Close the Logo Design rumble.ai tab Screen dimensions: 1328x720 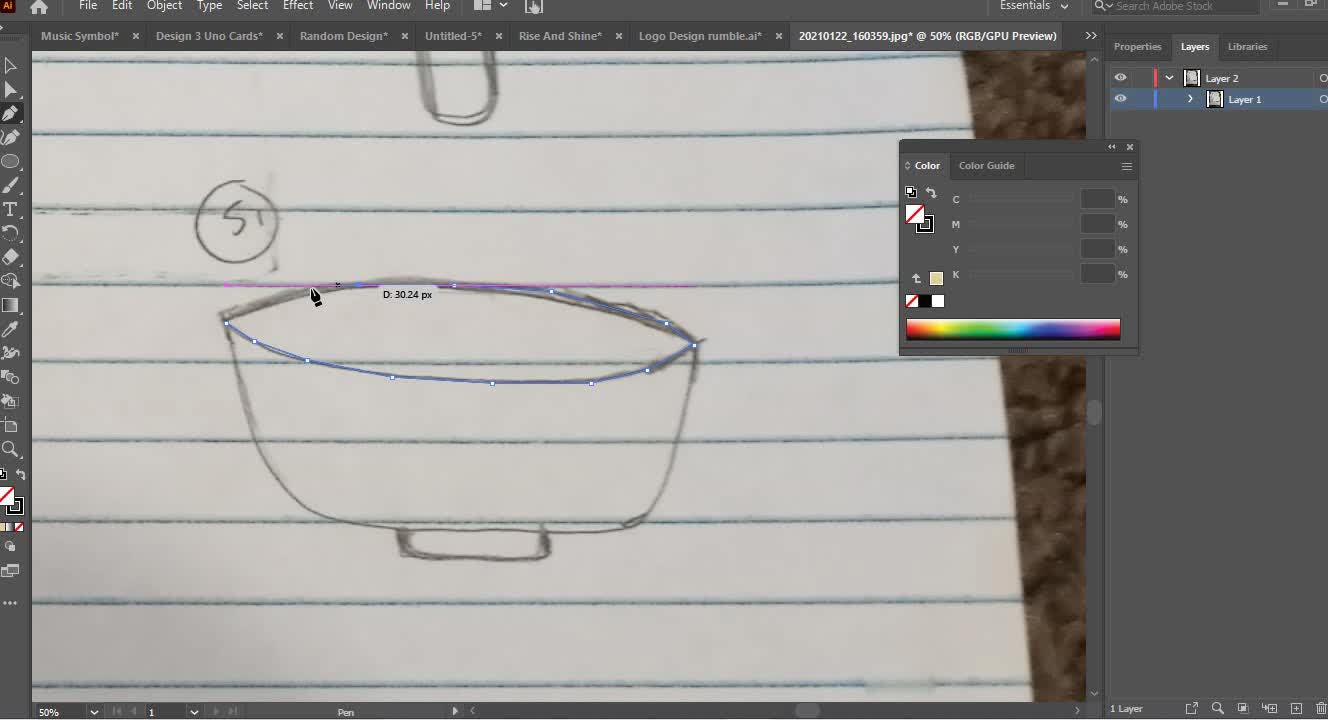[777, 36]
